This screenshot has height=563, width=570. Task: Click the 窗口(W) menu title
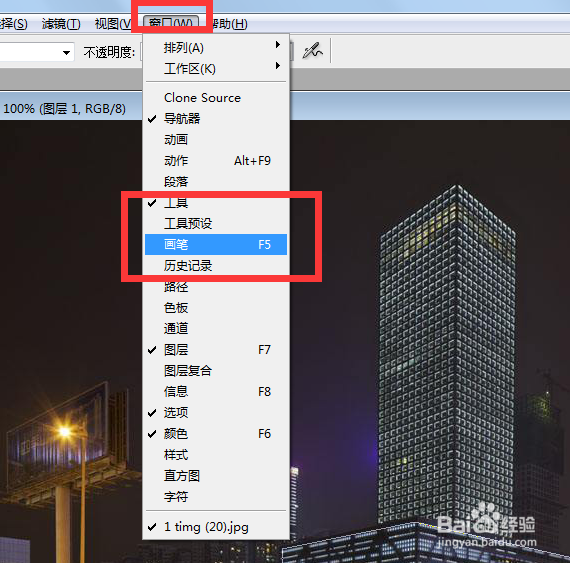[171, 24]
